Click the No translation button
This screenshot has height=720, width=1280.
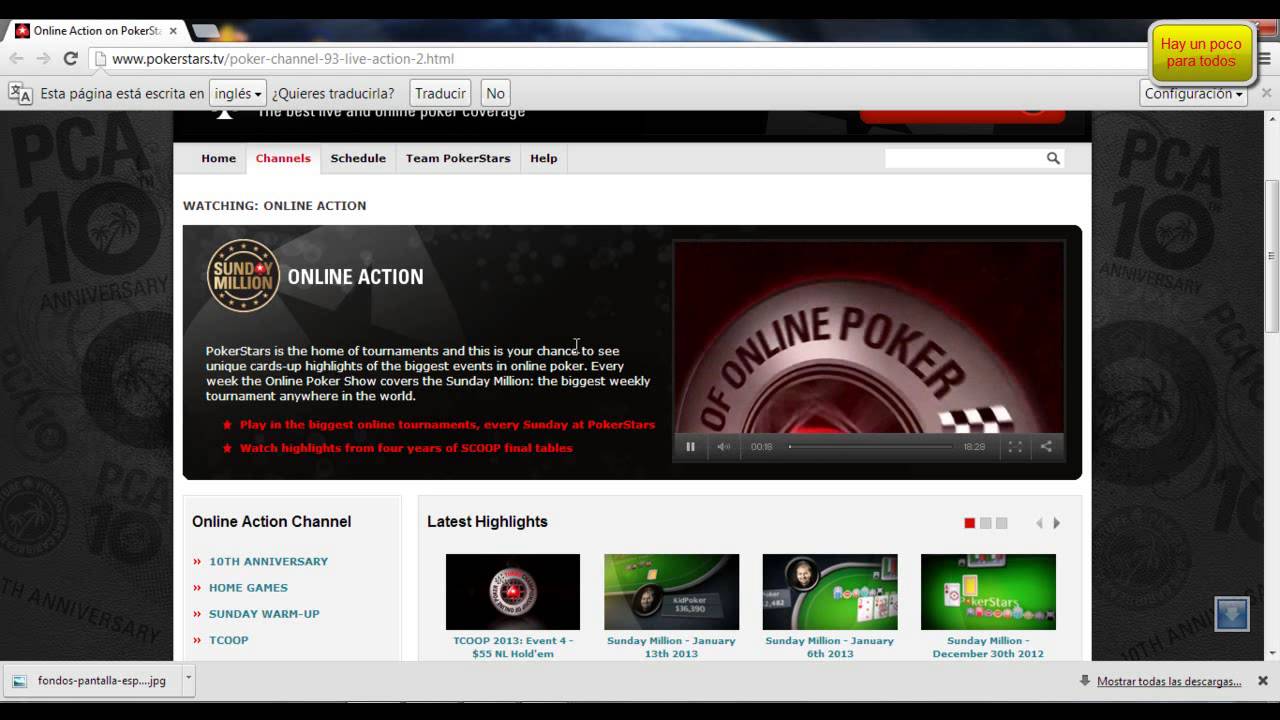click(x=495, y=93)
